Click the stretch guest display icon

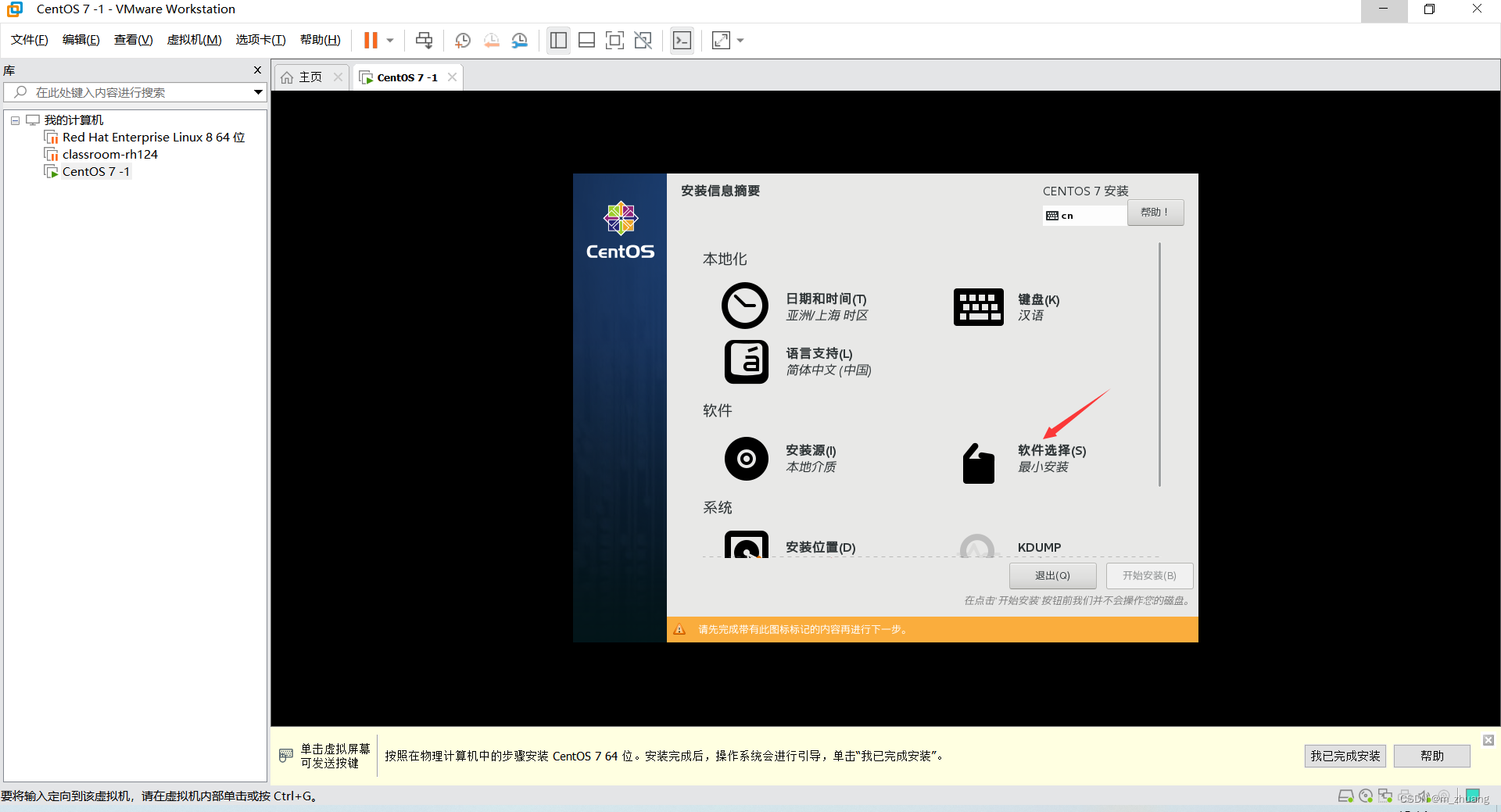[721, 40]
